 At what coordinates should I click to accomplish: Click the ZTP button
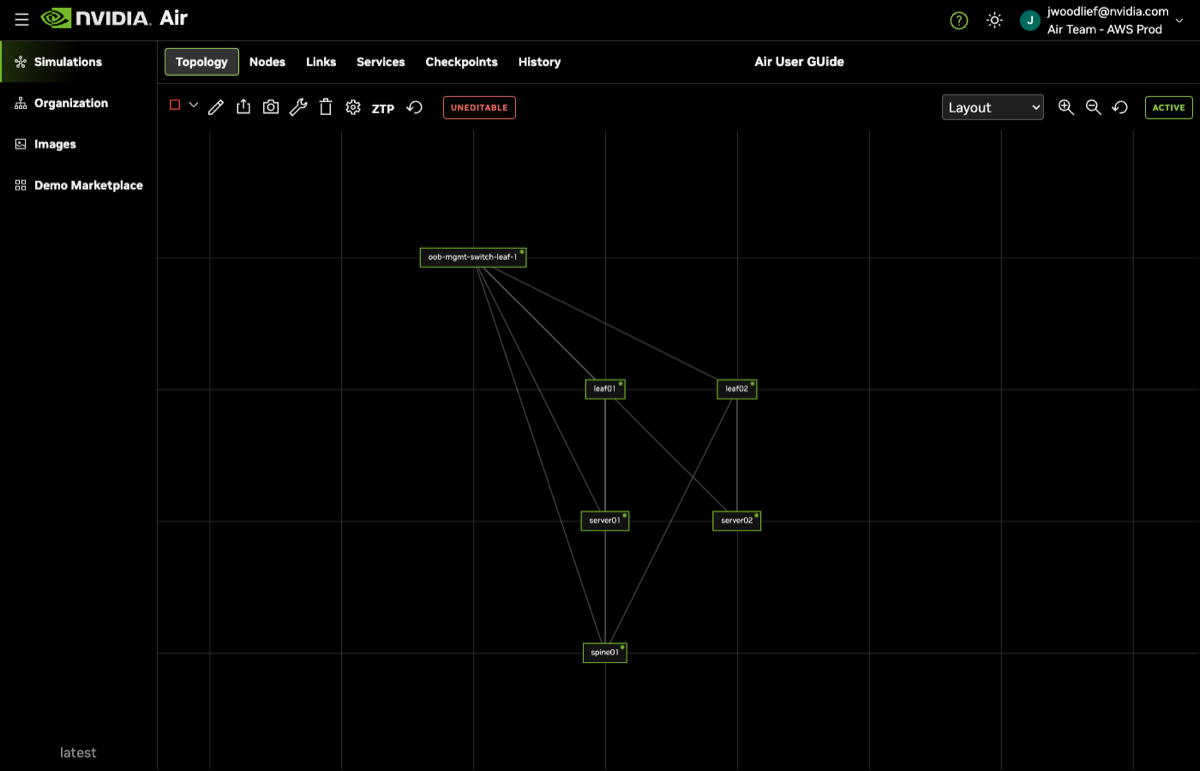point(383,108)
